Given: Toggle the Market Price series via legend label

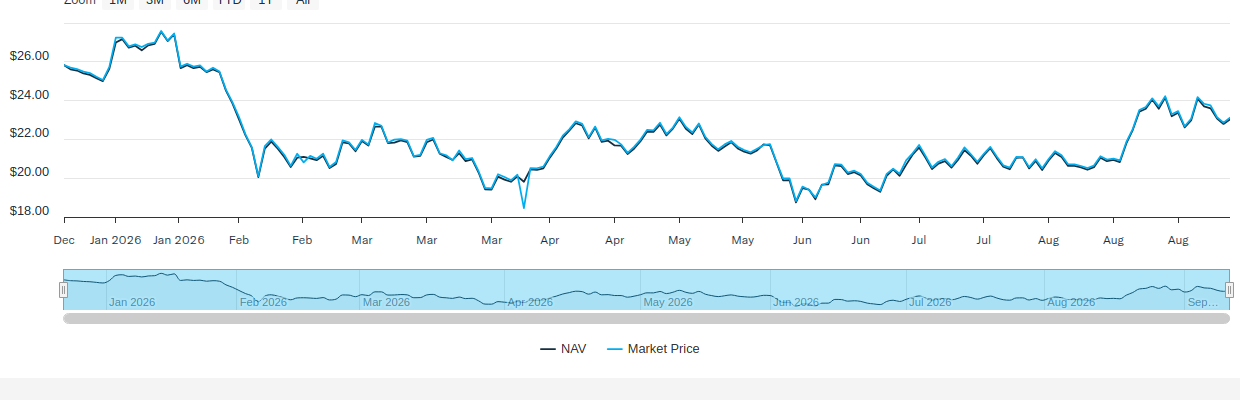Looking at the screenshot, I should point(664,349).
